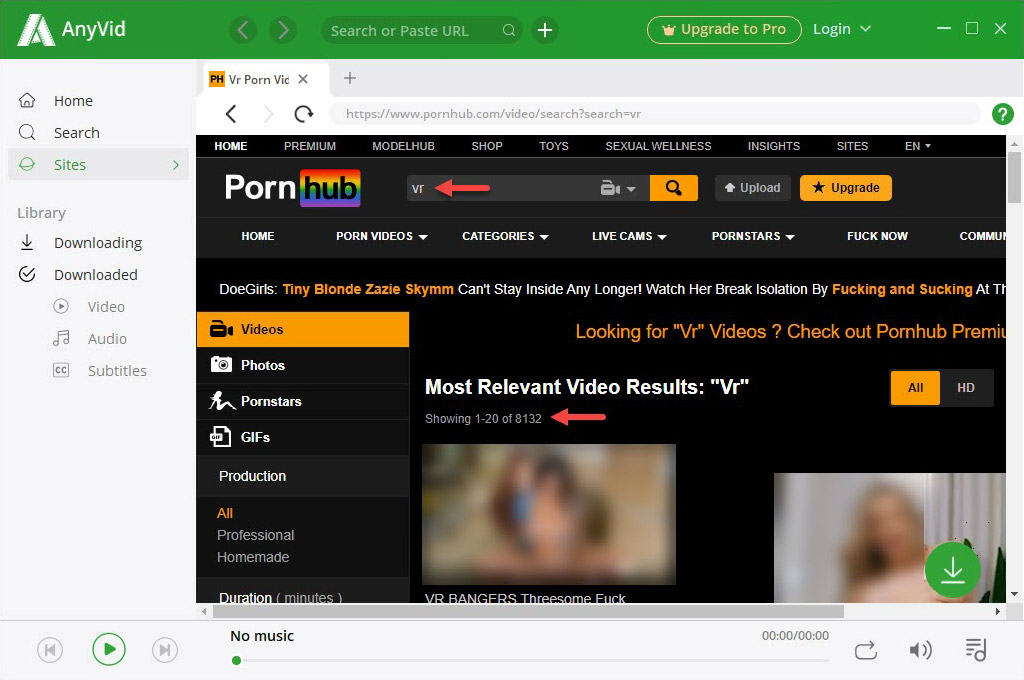Click the music progress slider handle
The width and height of the screenshot is (1024, 680).
[236, 660]
